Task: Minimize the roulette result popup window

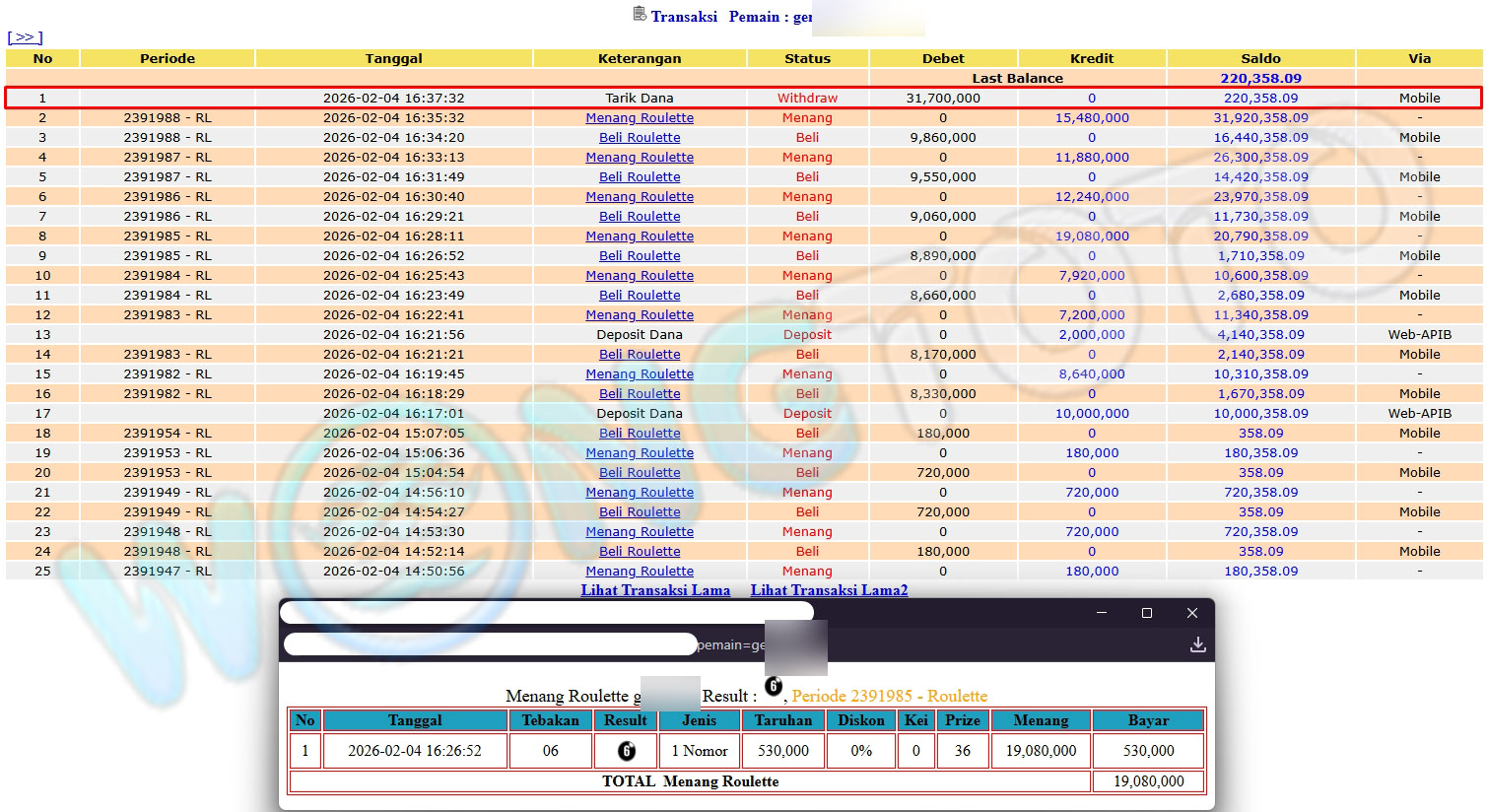Action: click(1102, 613)
